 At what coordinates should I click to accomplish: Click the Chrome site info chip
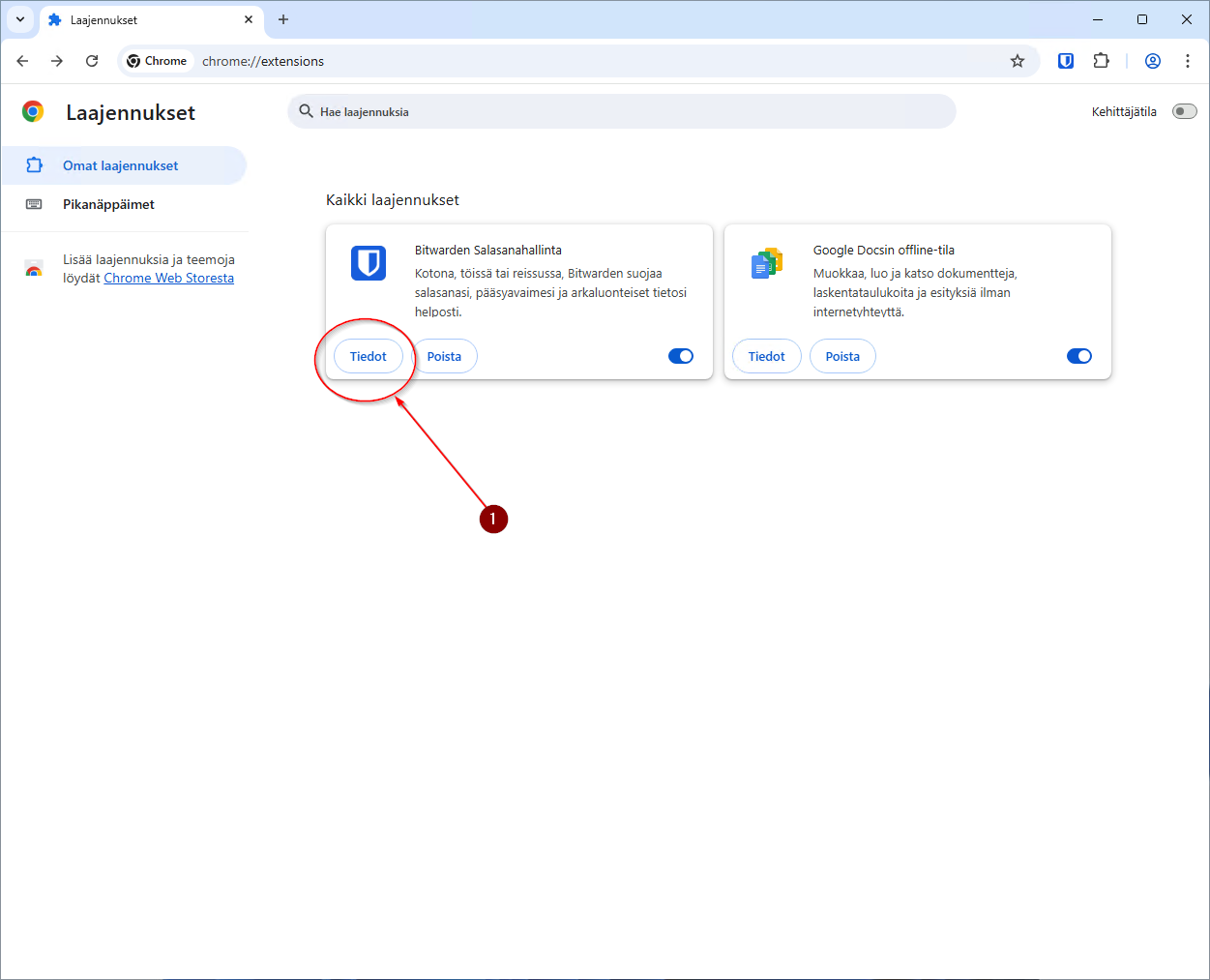click(157, 61)
